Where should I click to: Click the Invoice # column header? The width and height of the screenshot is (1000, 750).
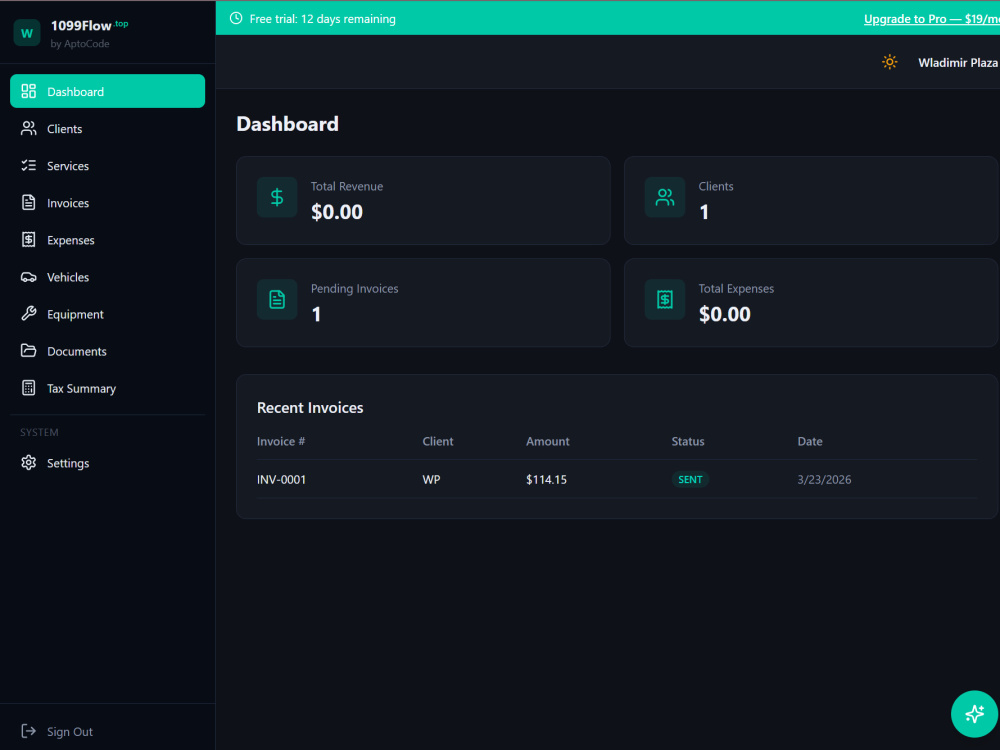(x=281, y=441)
